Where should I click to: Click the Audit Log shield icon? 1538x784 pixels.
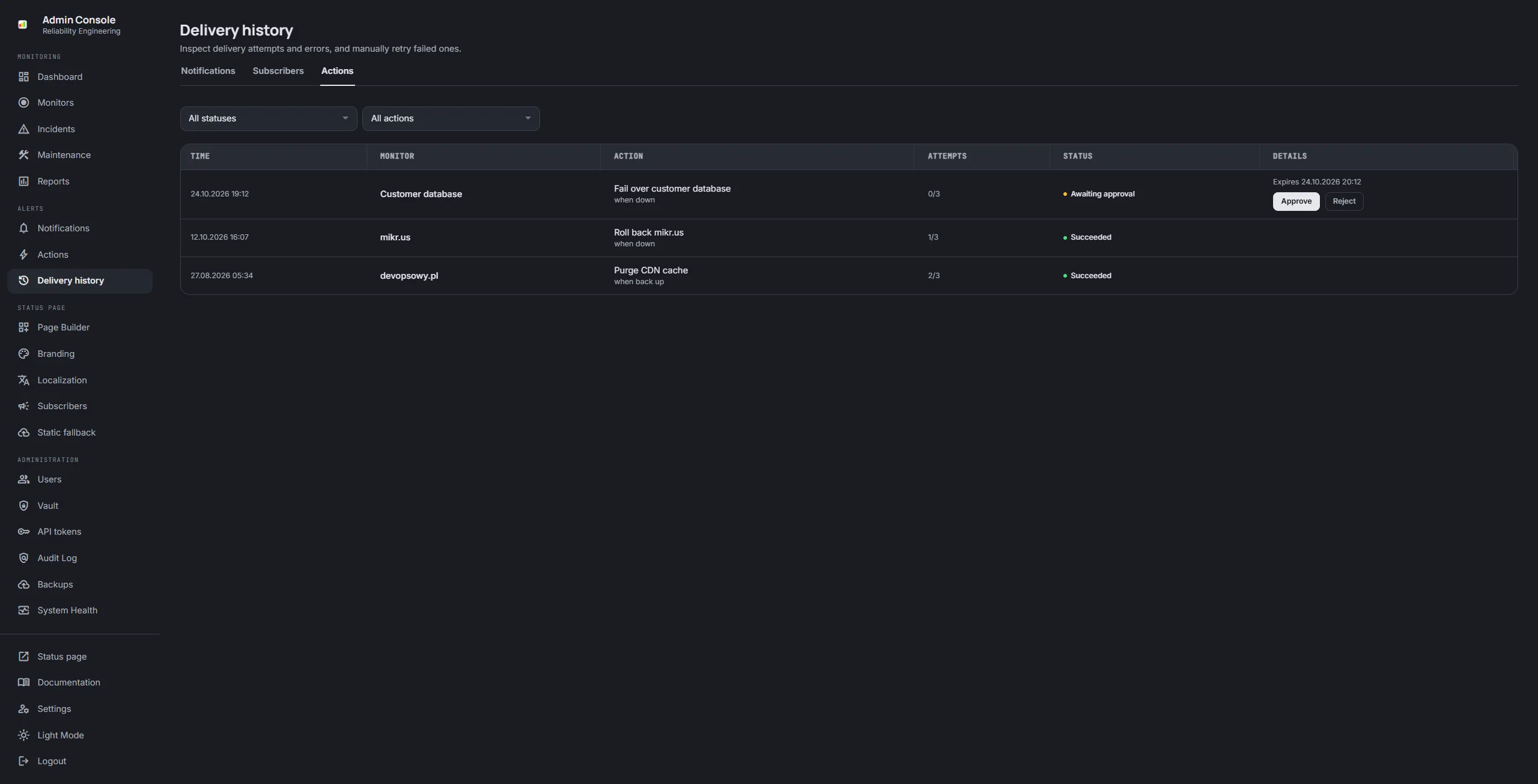click(23, 558)
